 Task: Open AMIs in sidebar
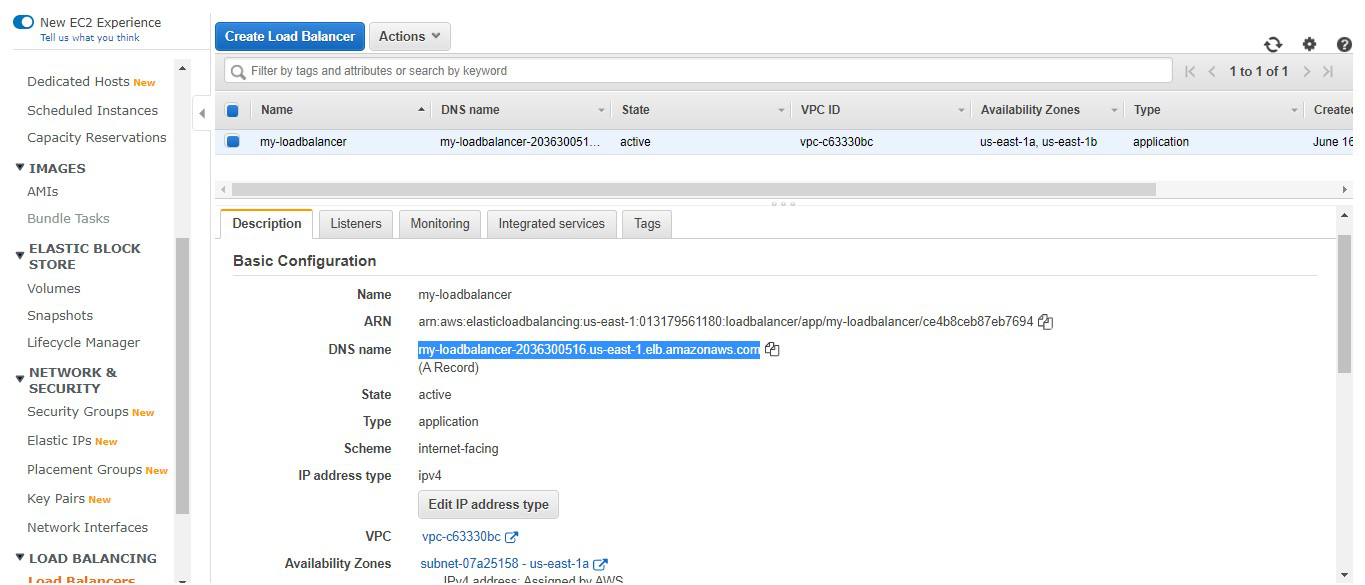point(43,191)
